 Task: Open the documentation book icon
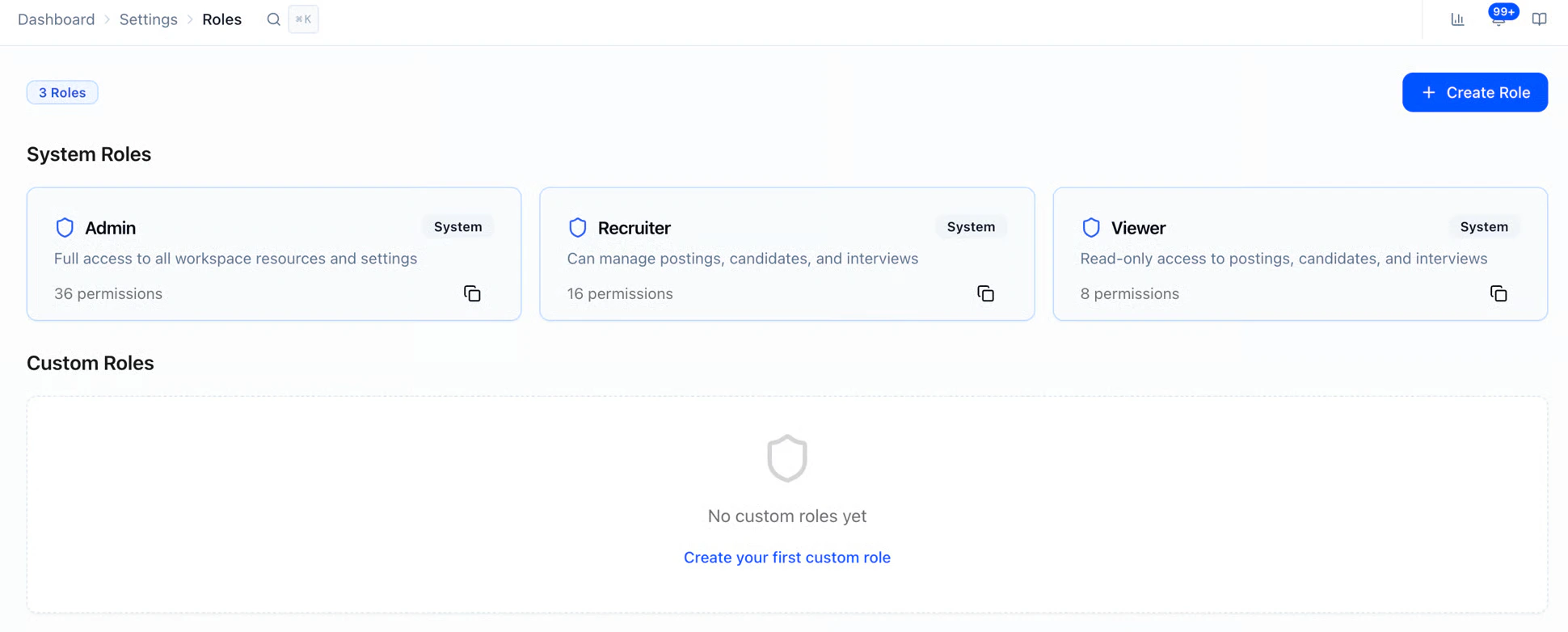click(x=1540, y=19)
